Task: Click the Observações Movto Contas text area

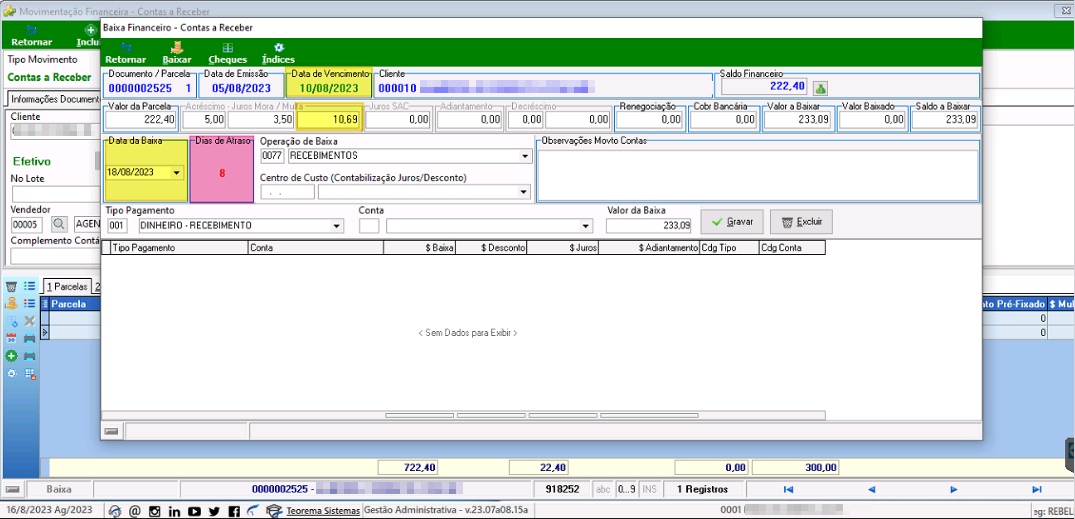Action: pos(758,175)
